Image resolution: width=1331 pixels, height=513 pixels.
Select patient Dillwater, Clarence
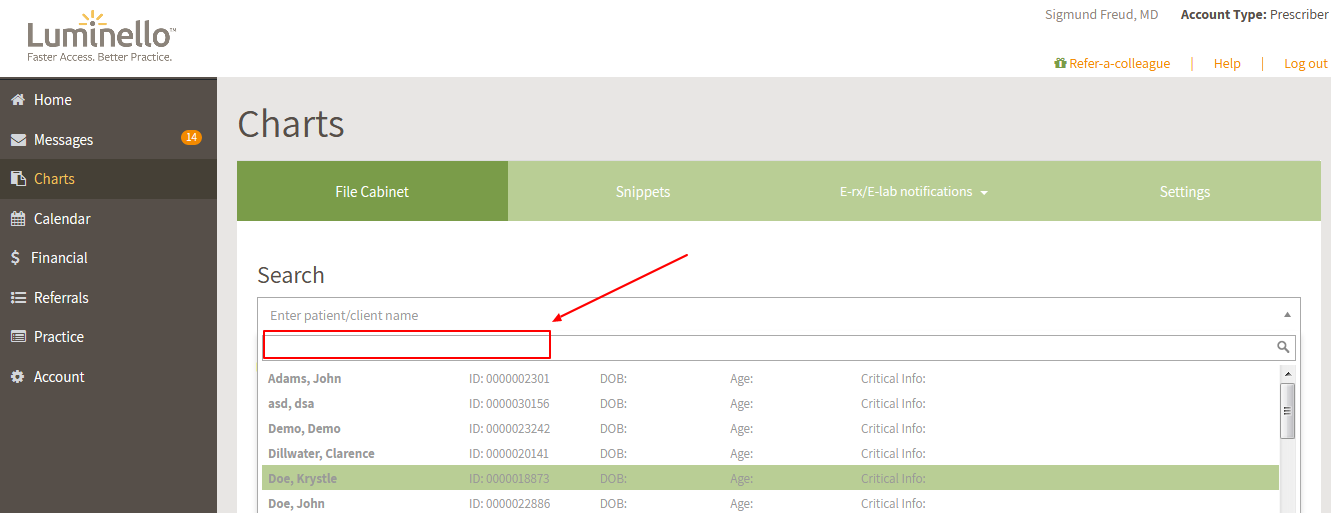tap(770, 453)
